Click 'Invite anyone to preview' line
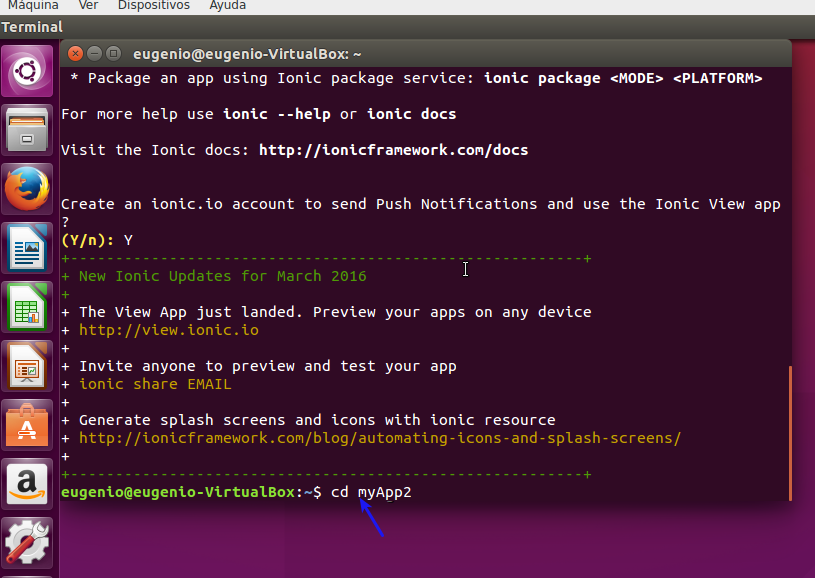This screenshot has height=578, width=815. (268, 366)
